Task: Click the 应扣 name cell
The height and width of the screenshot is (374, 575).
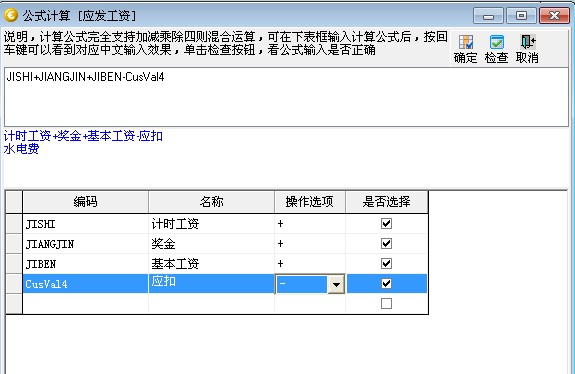Action: (212, 284)
